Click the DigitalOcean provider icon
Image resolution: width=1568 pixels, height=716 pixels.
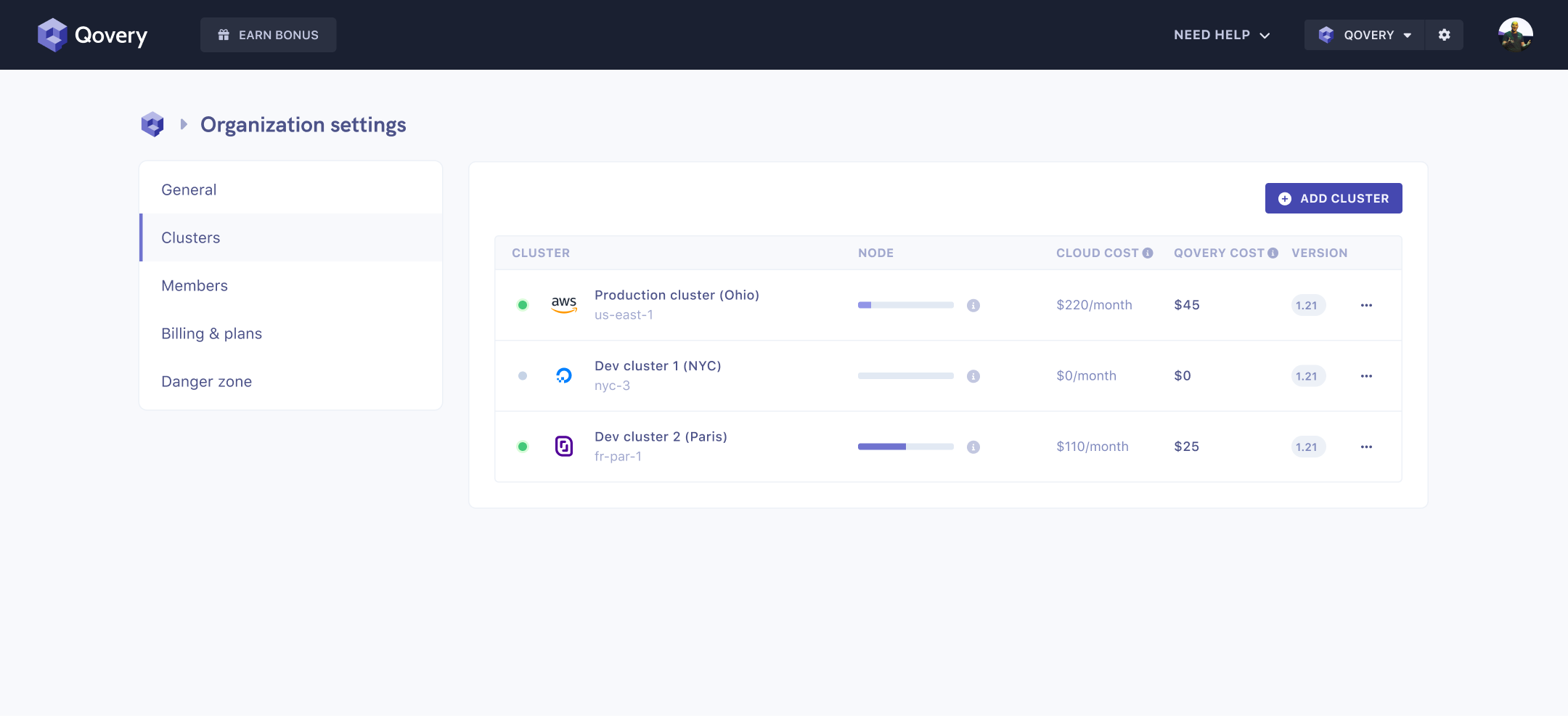pos(564,375)
